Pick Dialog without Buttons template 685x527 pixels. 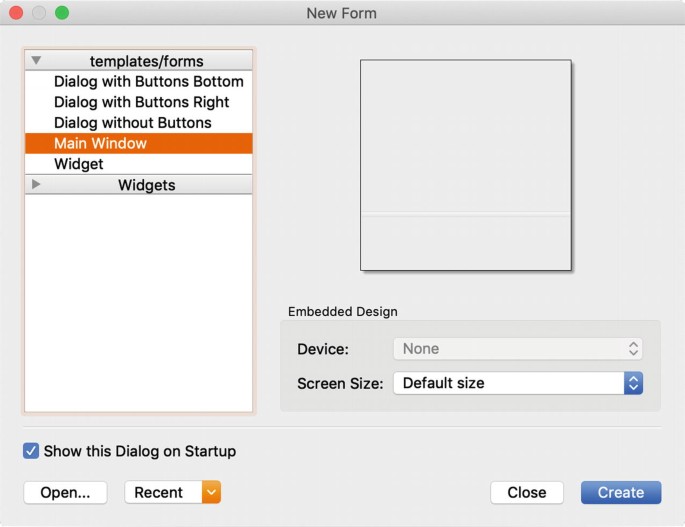point(133,123)
